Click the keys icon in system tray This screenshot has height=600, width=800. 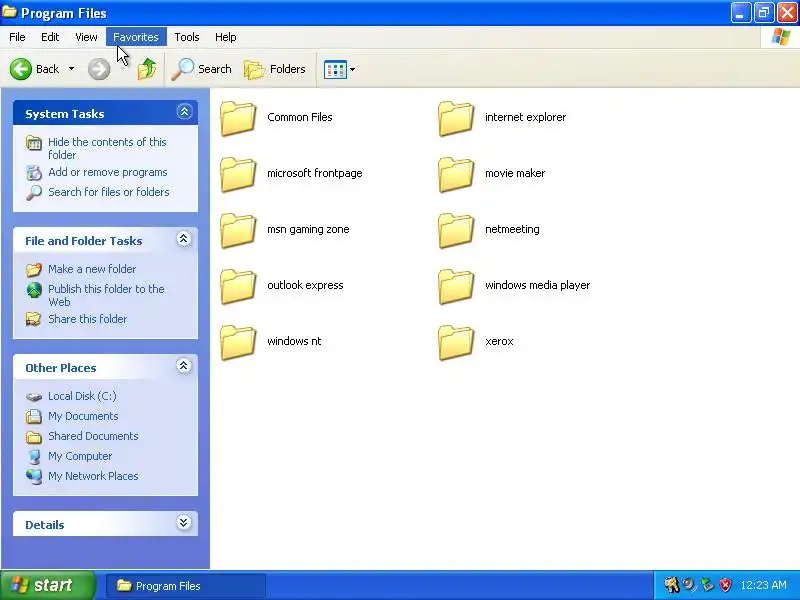pos(671,585)
